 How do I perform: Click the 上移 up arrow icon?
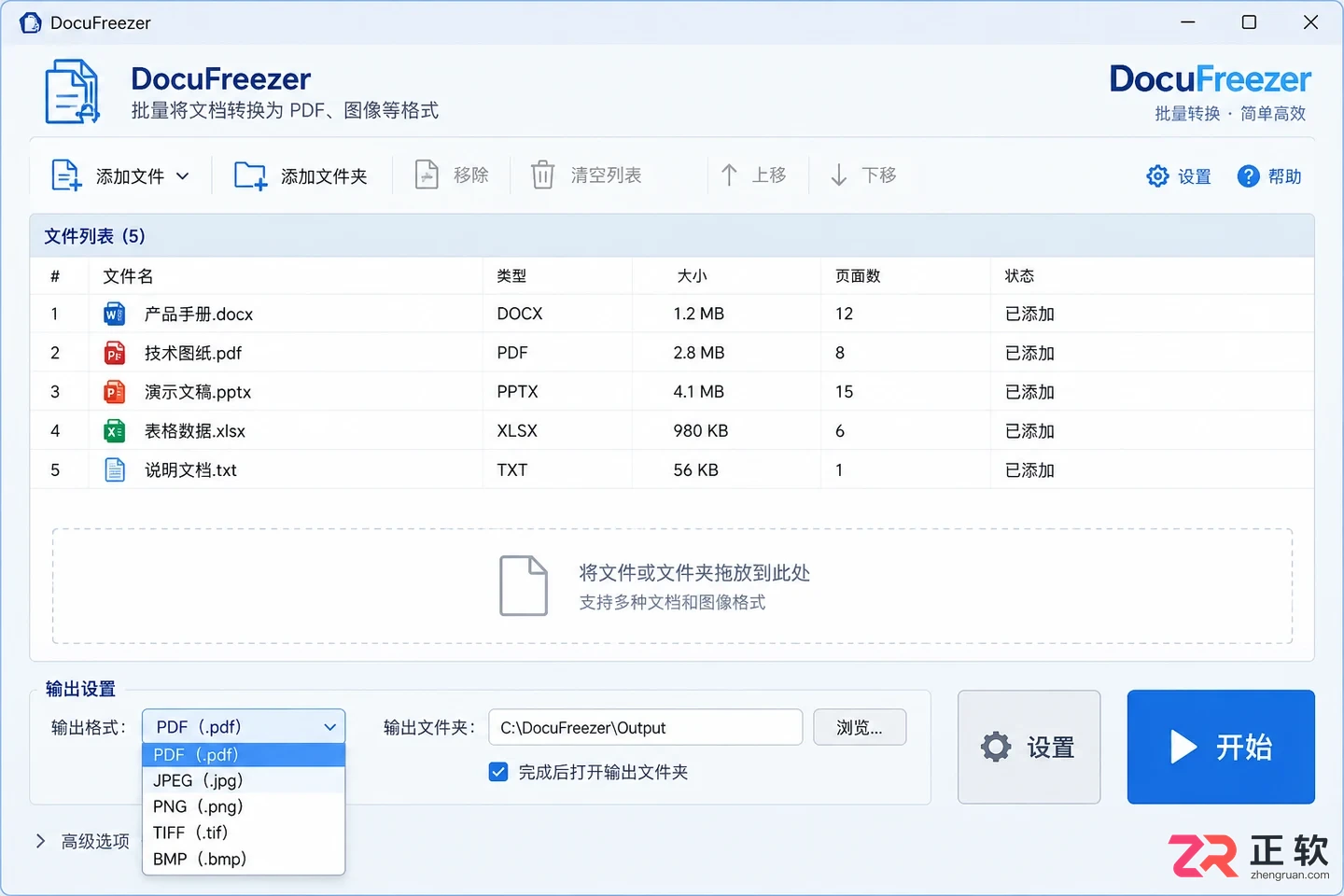pos(729,175)
